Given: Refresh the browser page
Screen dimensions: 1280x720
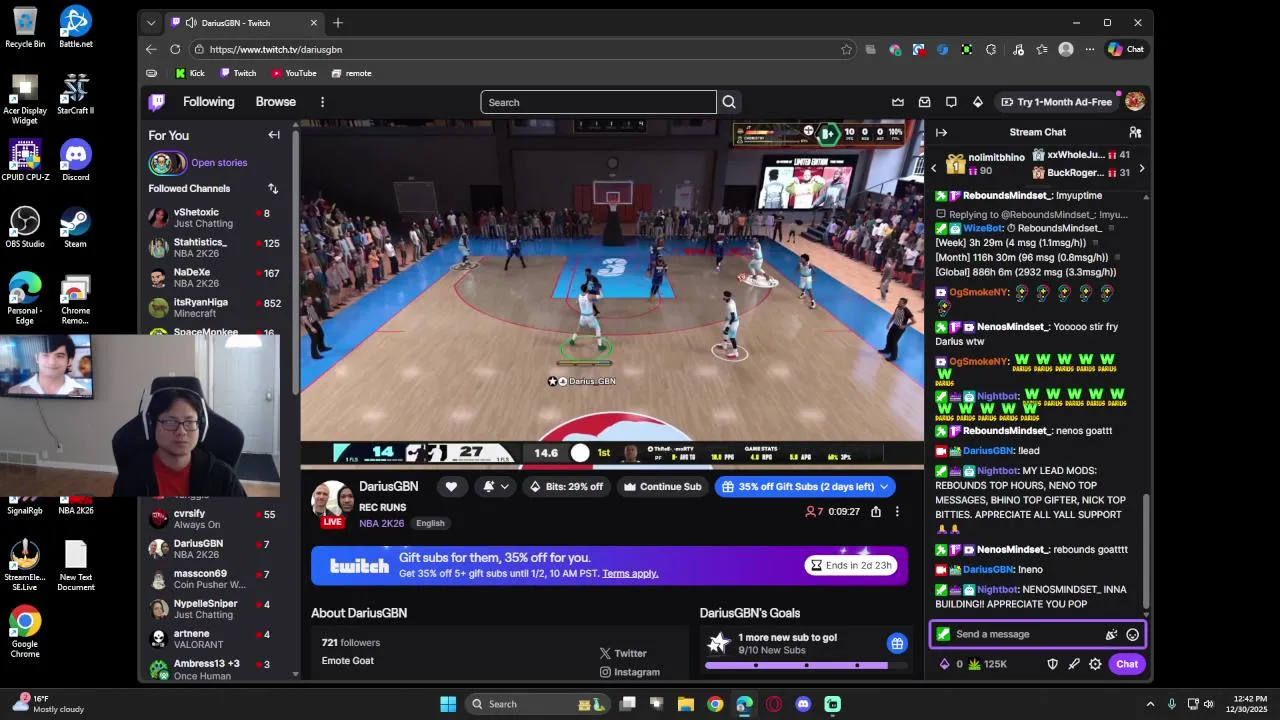Looking at the screenshot, I should (175, 49).
